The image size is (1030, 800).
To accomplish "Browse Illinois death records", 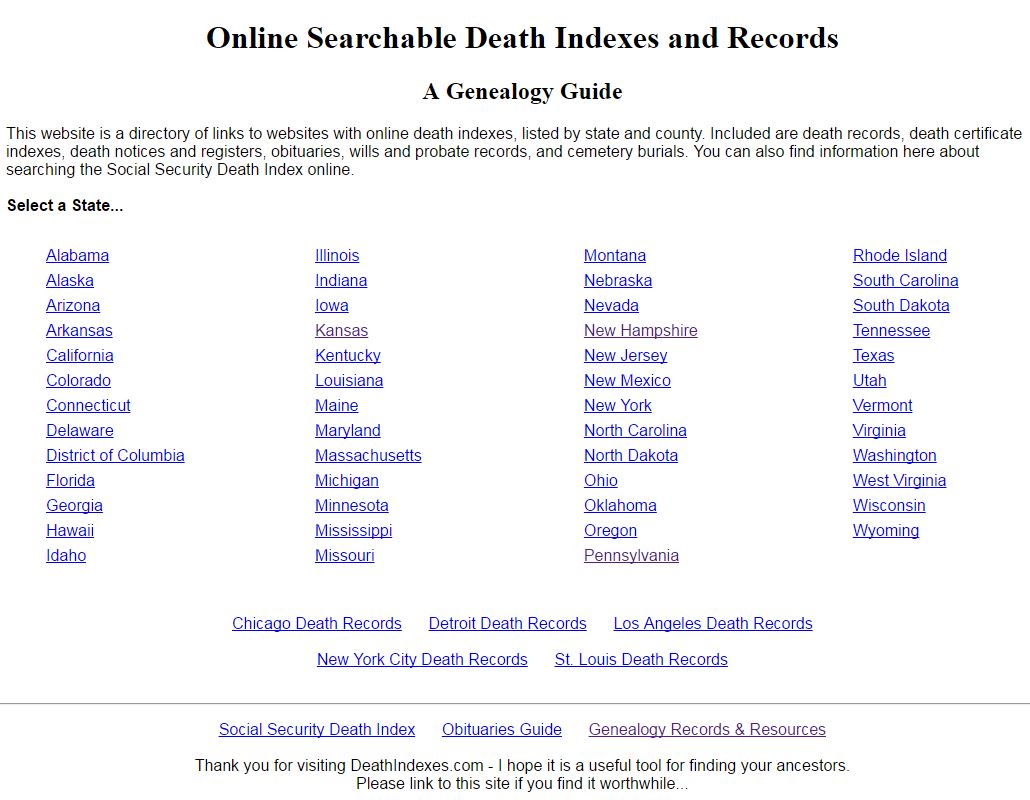I will click(337, 255).
